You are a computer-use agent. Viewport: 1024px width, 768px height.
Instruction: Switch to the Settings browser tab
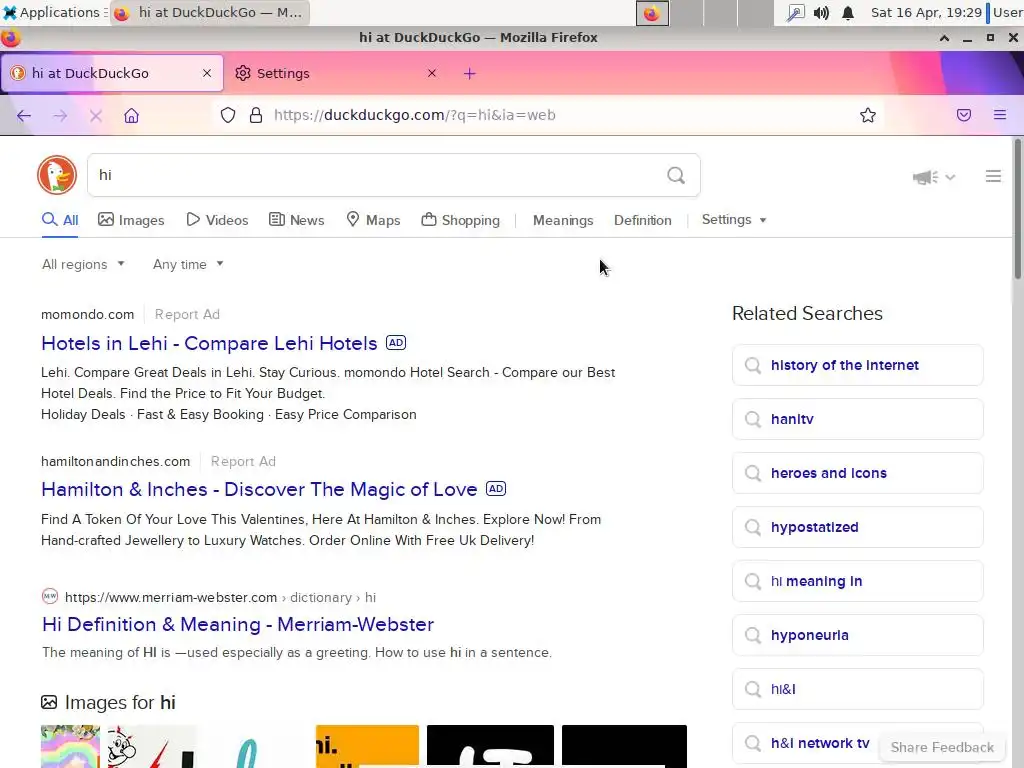[336, 73]
